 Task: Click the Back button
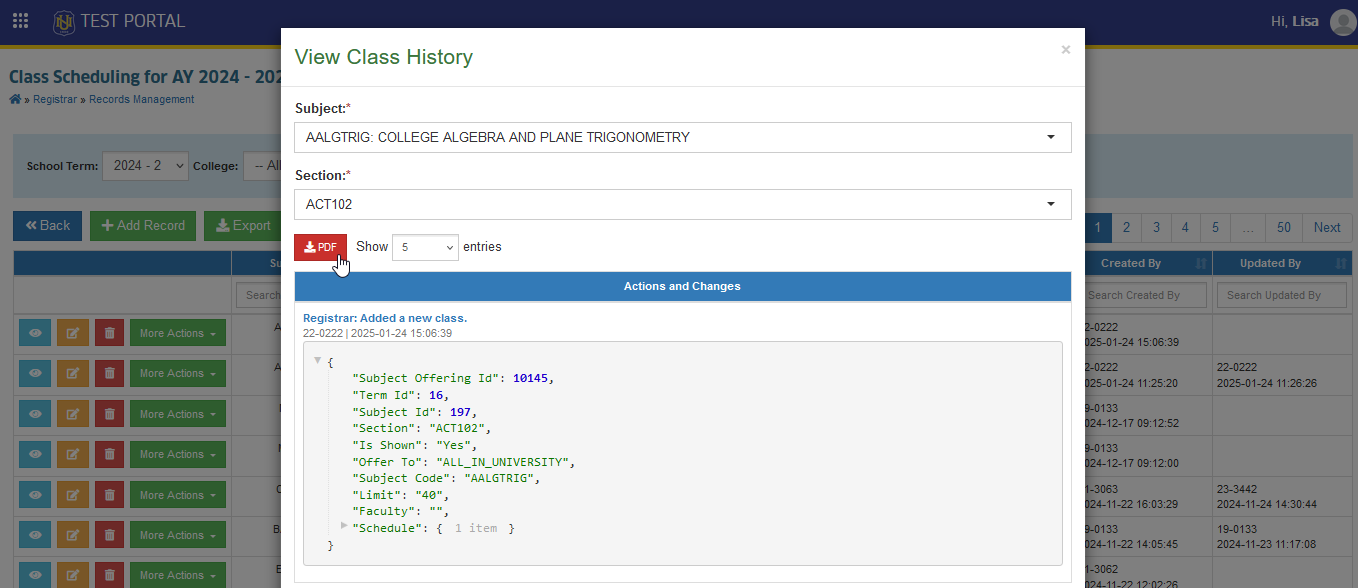(x=47, y=226)
